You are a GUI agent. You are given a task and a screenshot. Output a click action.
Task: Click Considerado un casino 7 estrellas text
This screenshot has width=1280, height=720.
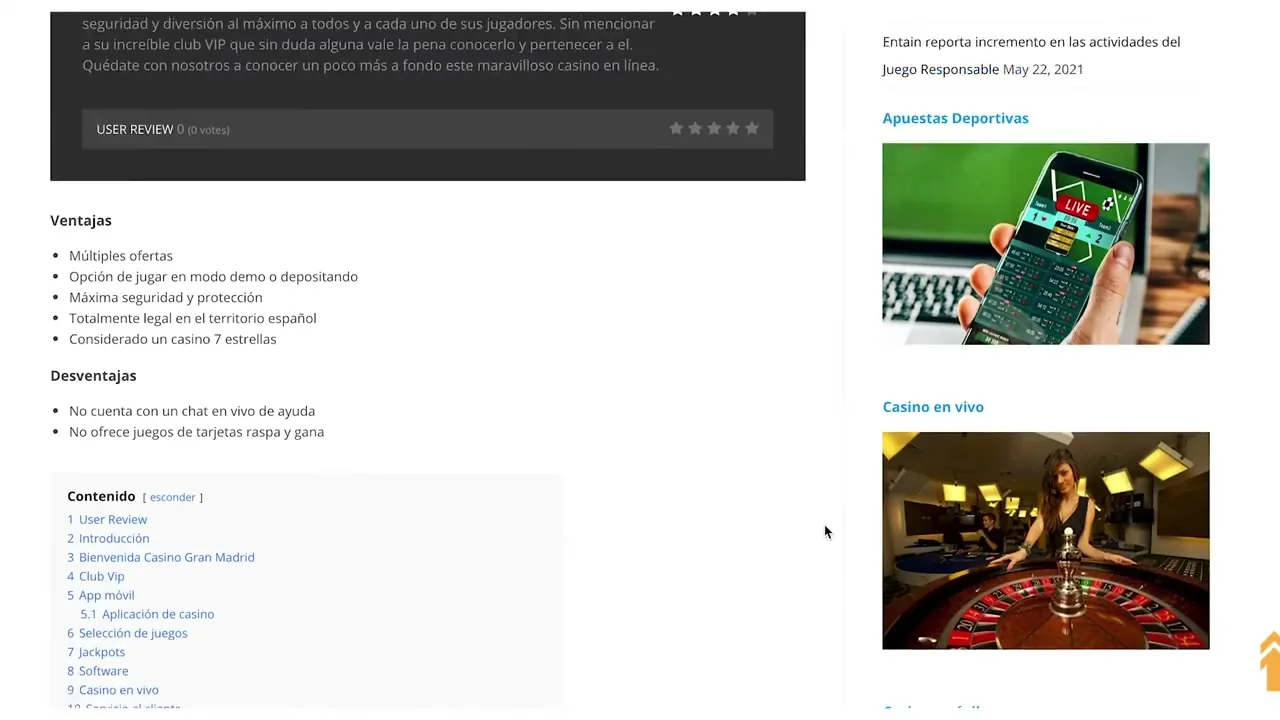coord(173,339)
